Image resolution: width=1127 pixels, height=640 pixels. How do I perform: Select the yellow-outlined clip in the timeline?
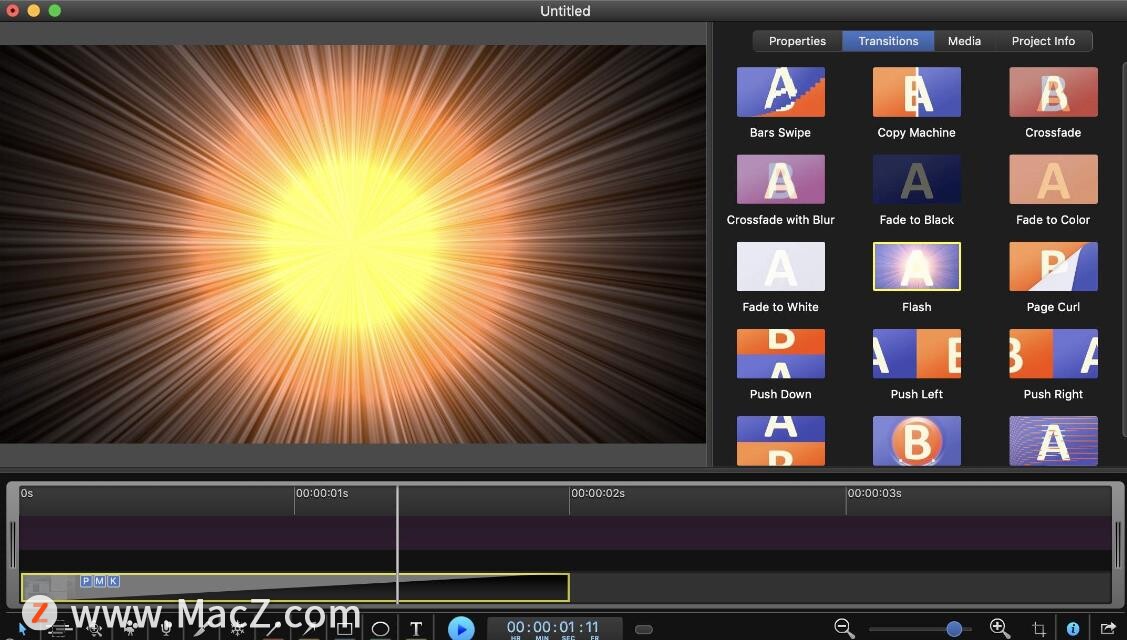(295, 588)
